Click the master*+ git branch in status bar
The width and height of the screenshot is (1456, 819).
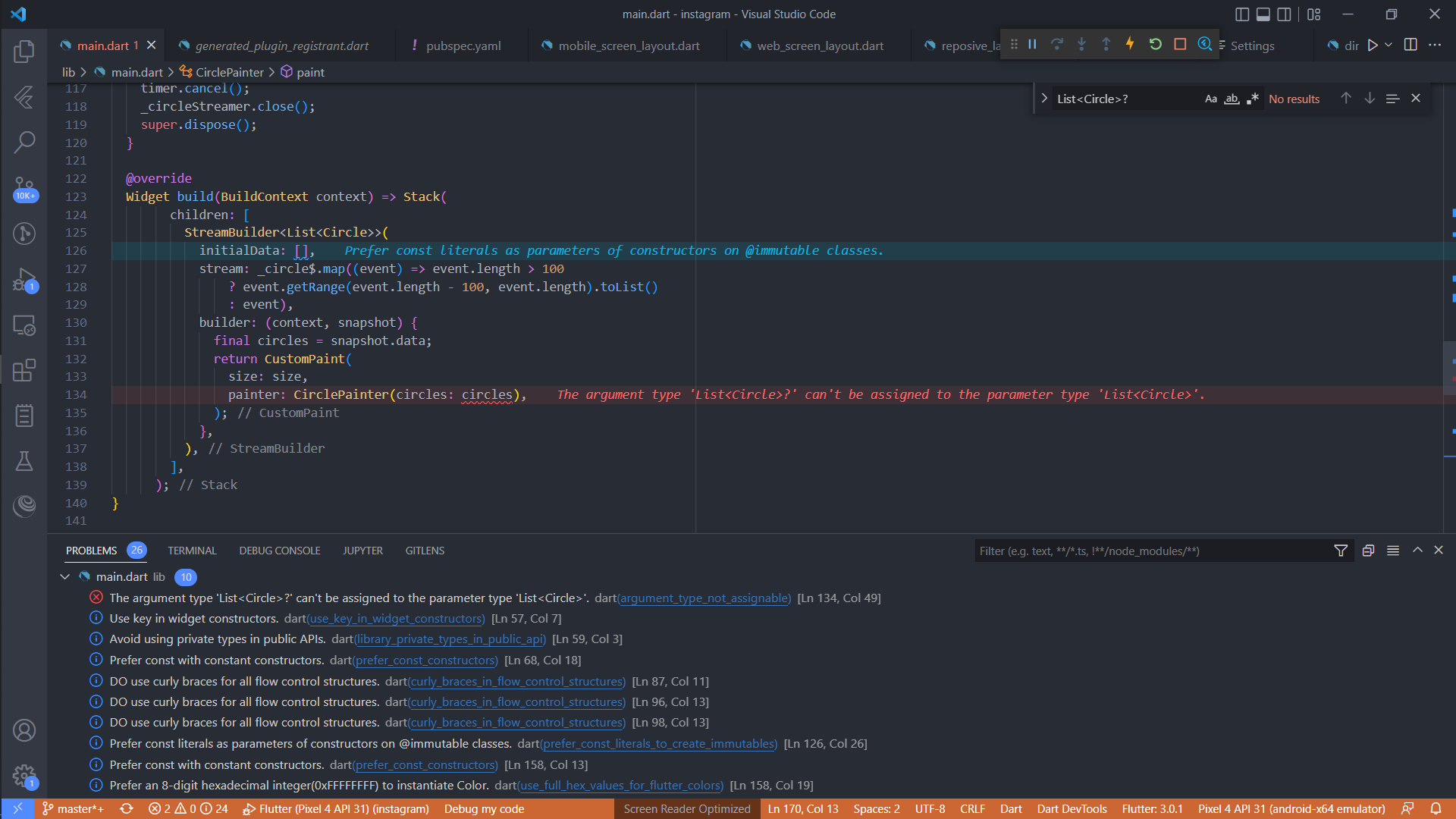click(x=73, y=809)
